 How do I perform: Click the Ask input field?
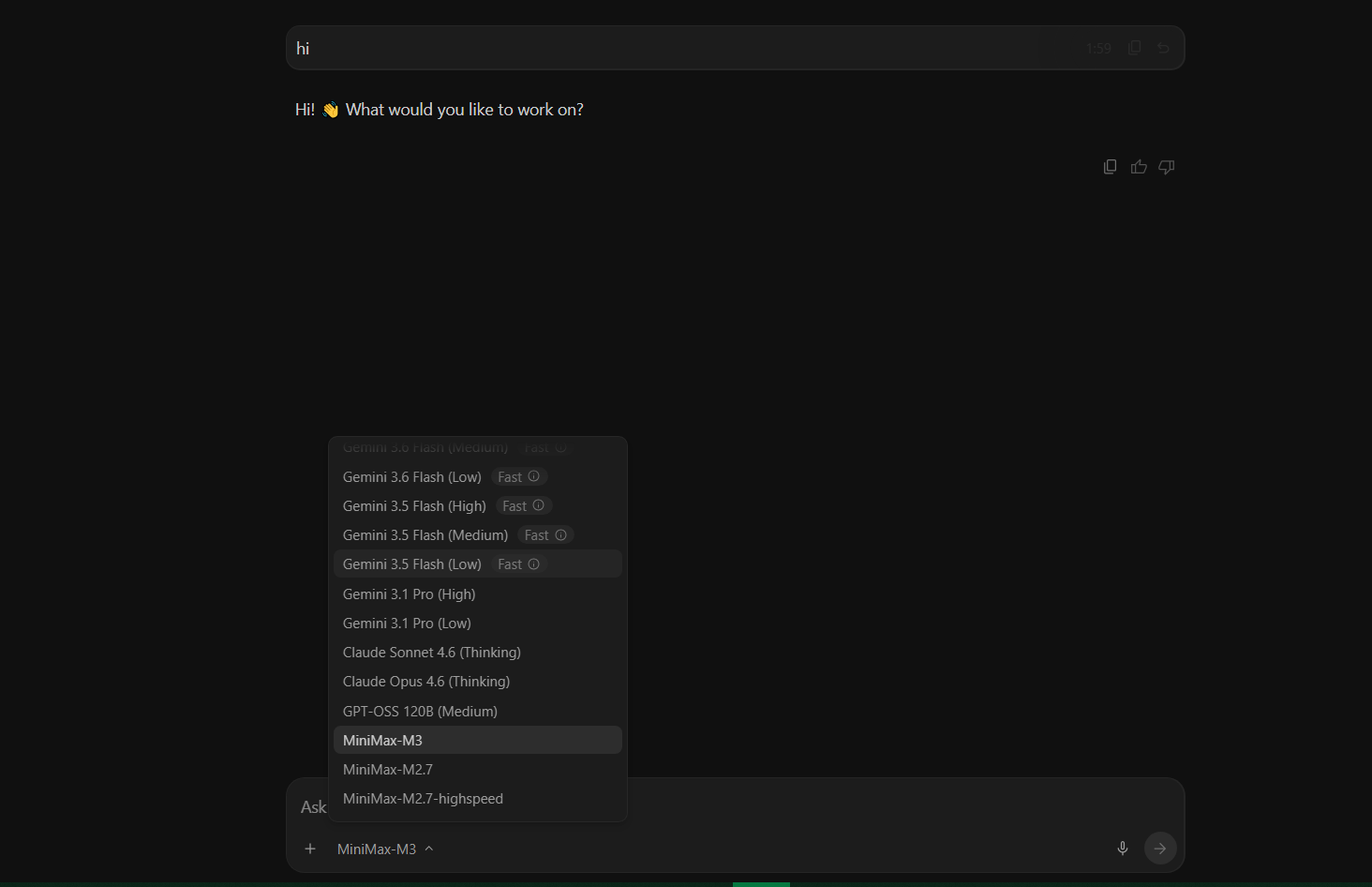(x=736, y=806)
